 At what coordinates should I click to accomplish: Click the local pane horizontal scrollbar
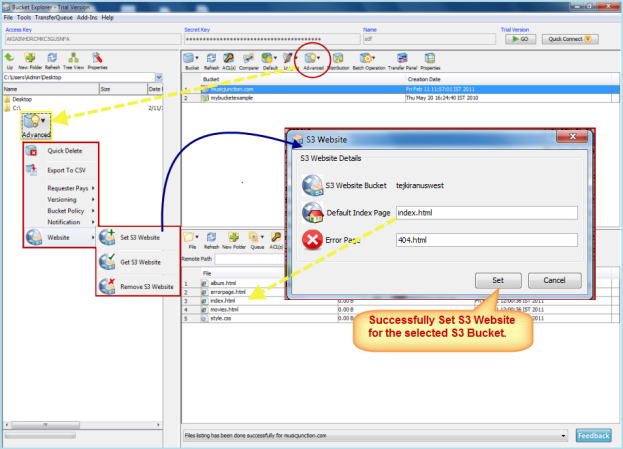coord(83,425)
